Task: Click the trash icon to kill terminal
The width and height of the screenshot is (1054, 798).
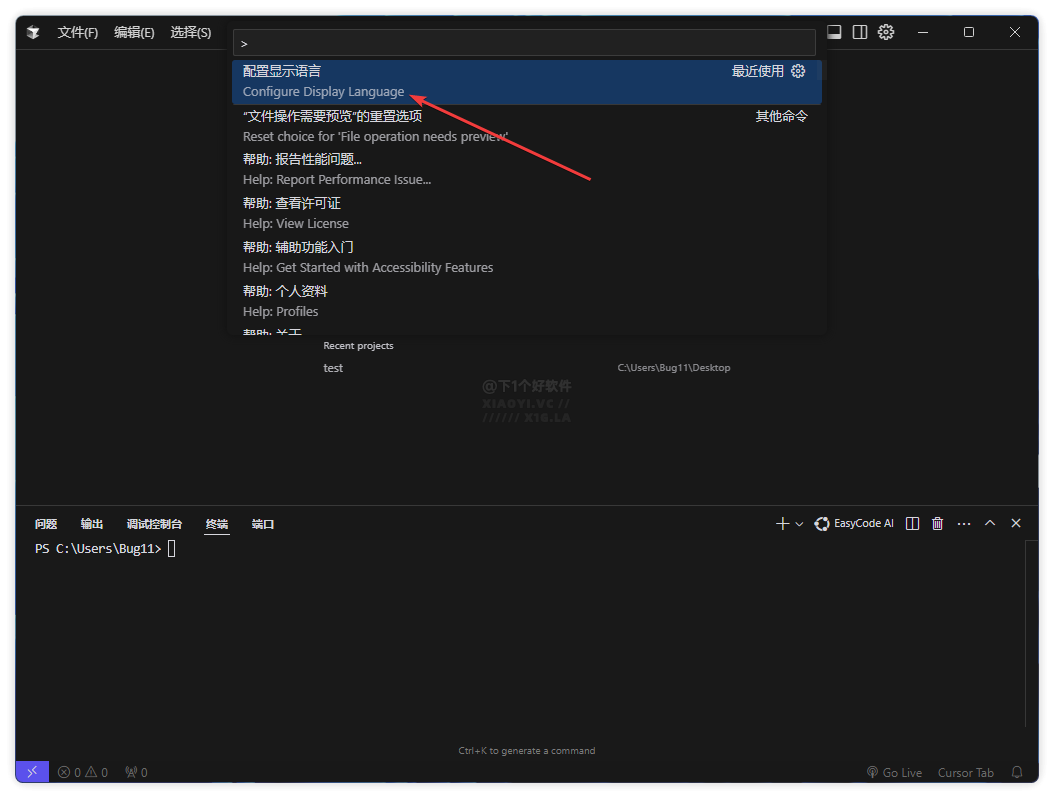Action: tap(938, 523)
